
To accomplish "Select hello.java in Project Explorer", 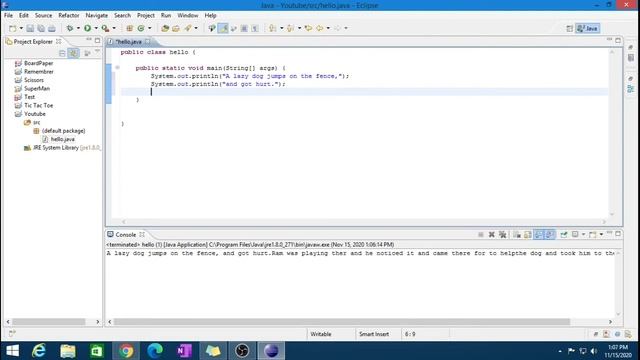I will click(62, 139).
